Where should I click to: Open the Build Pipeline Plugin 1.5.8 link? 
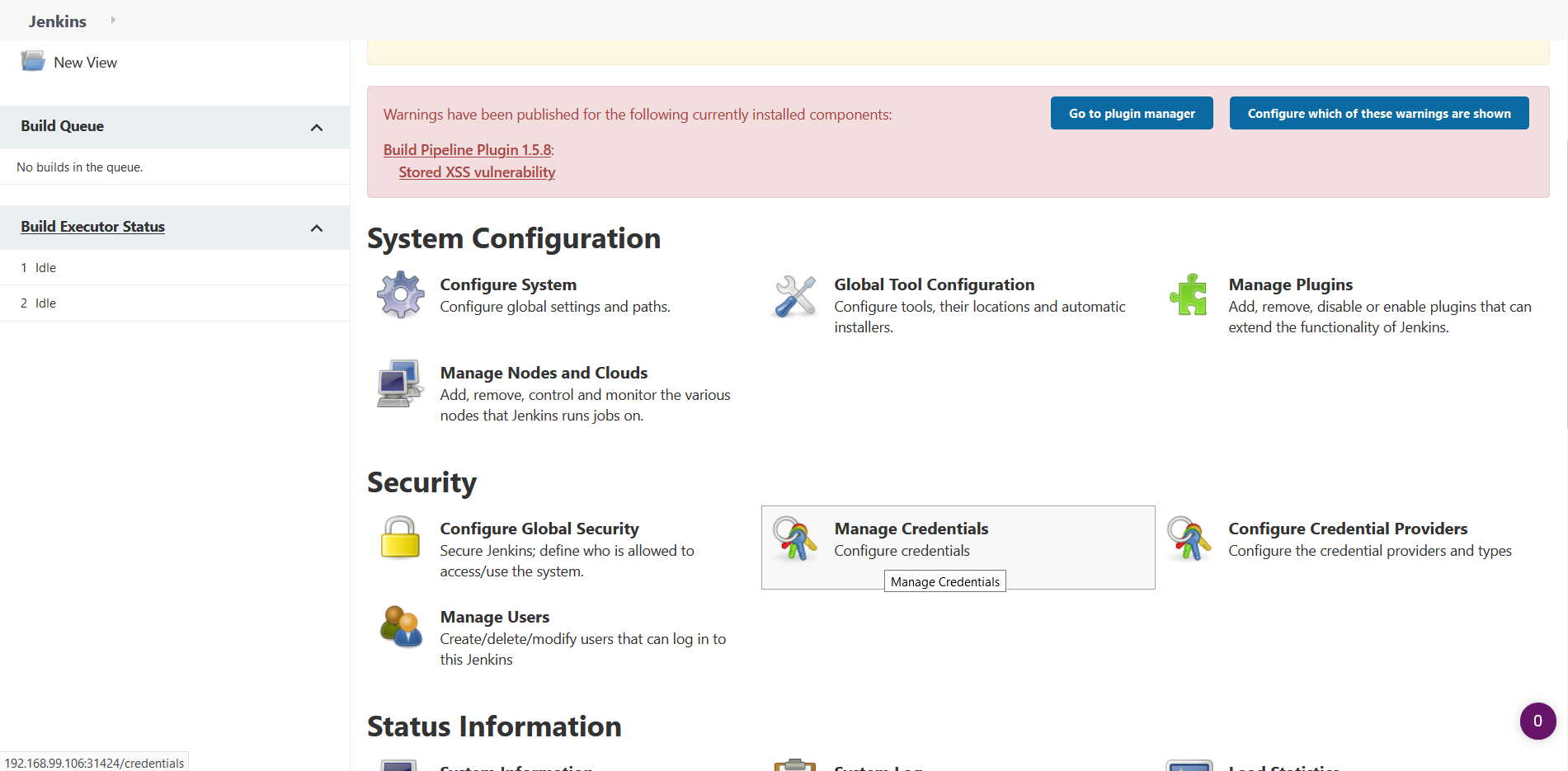[x=467, y=149]
